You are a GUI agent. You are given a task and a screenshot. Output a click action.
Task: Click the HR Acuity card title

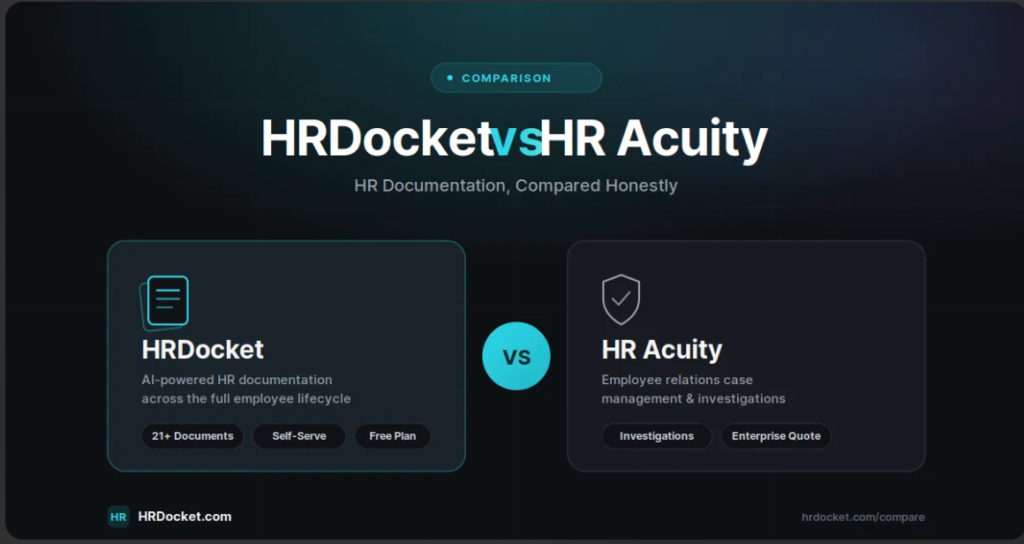(x=662, y=349)
